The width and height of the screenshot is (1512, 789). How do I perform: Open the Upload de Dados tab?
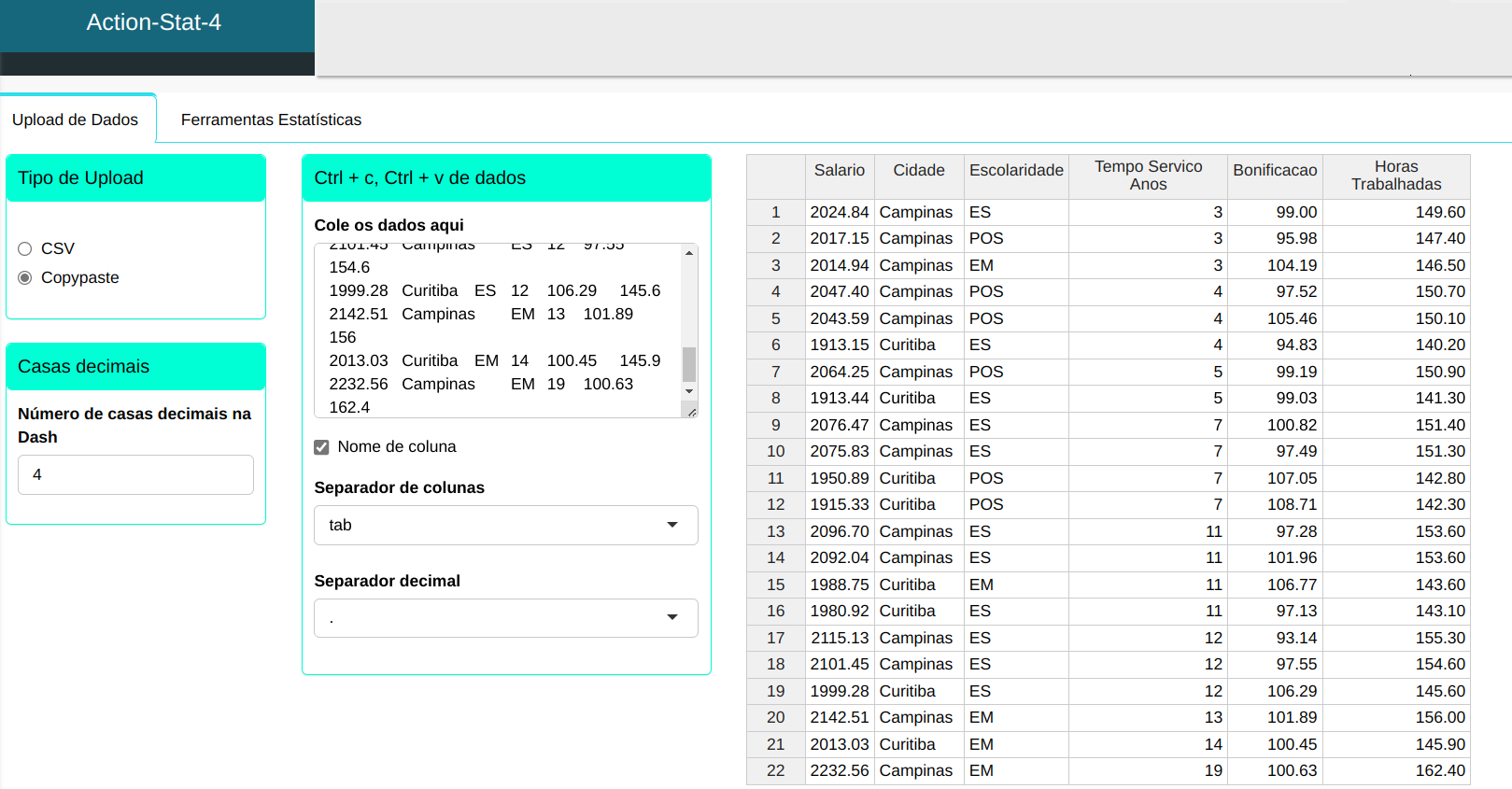(75, 120)
